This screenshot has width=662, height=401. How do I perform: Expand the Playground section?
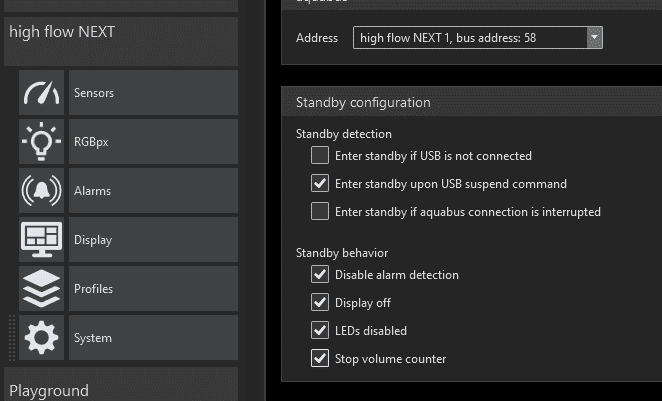121,385
